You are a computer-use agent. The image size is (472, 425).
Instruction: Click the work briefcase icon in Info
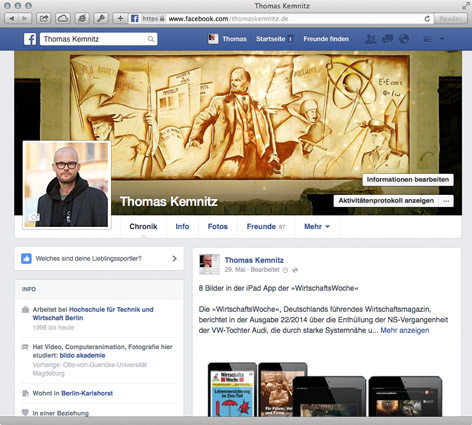[x=25, y=310]
